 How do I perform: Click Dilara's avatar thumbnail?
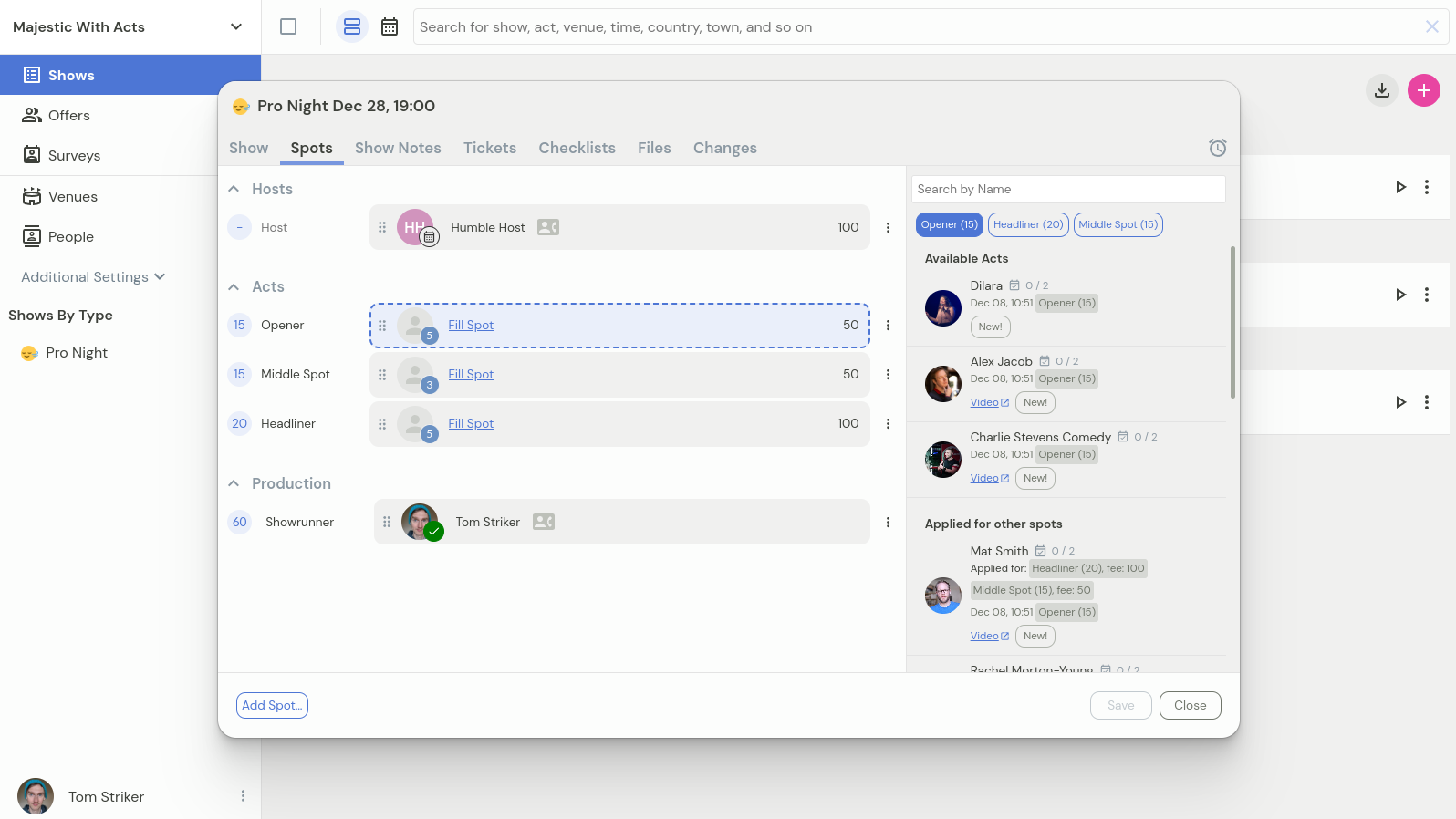[943, 308]
